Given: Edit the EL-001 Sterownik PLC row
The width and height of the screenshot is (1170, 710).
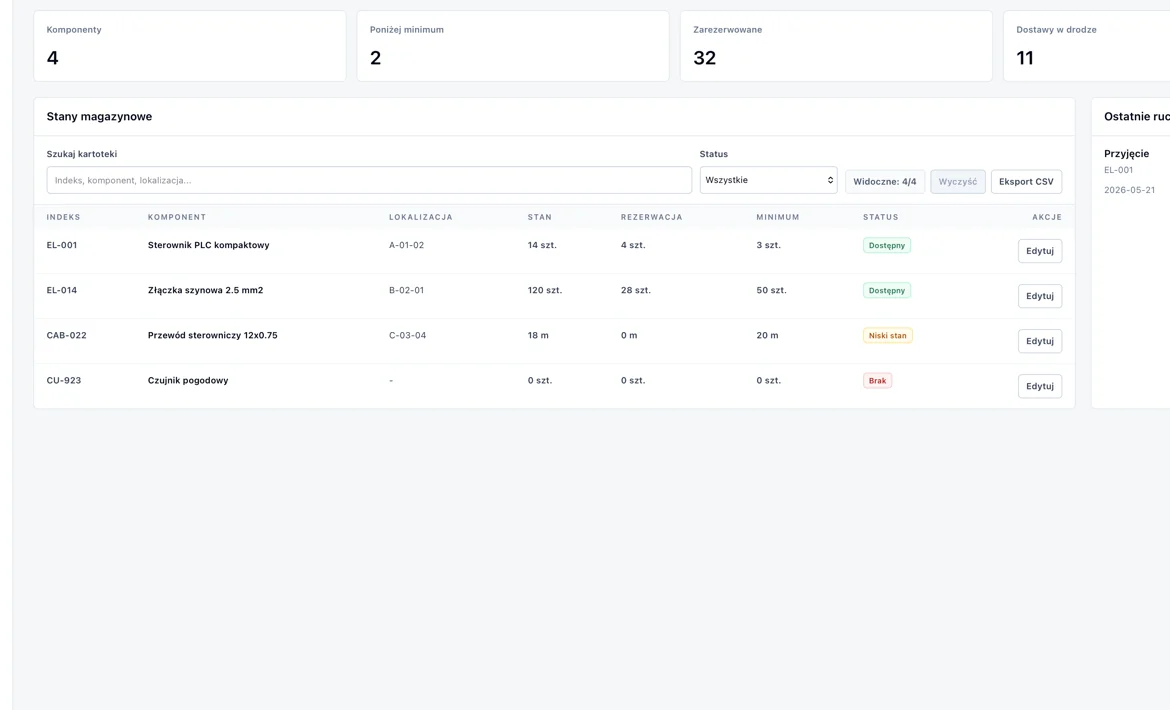Looking at the screenshot, I should point(1039,251).
